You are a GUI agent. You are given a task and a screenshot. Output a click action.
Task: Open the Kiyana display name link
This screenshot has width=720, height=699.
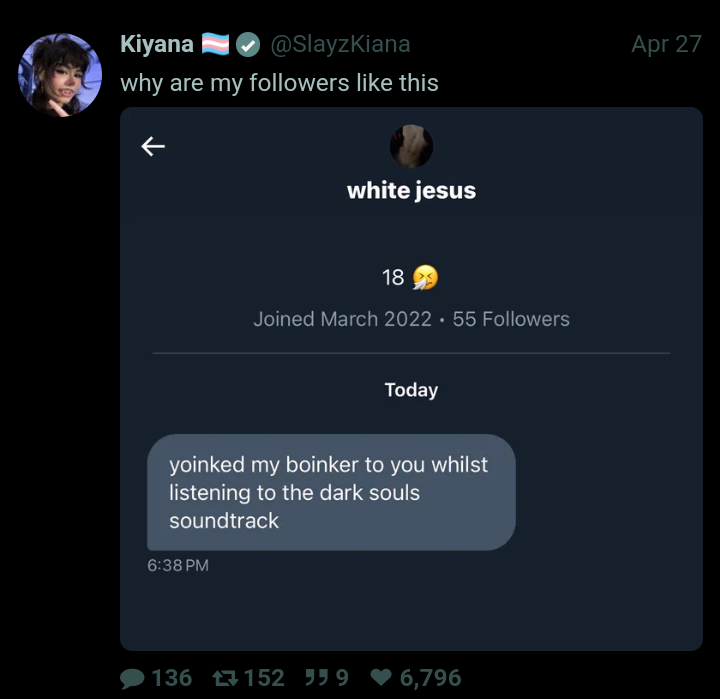157,45
